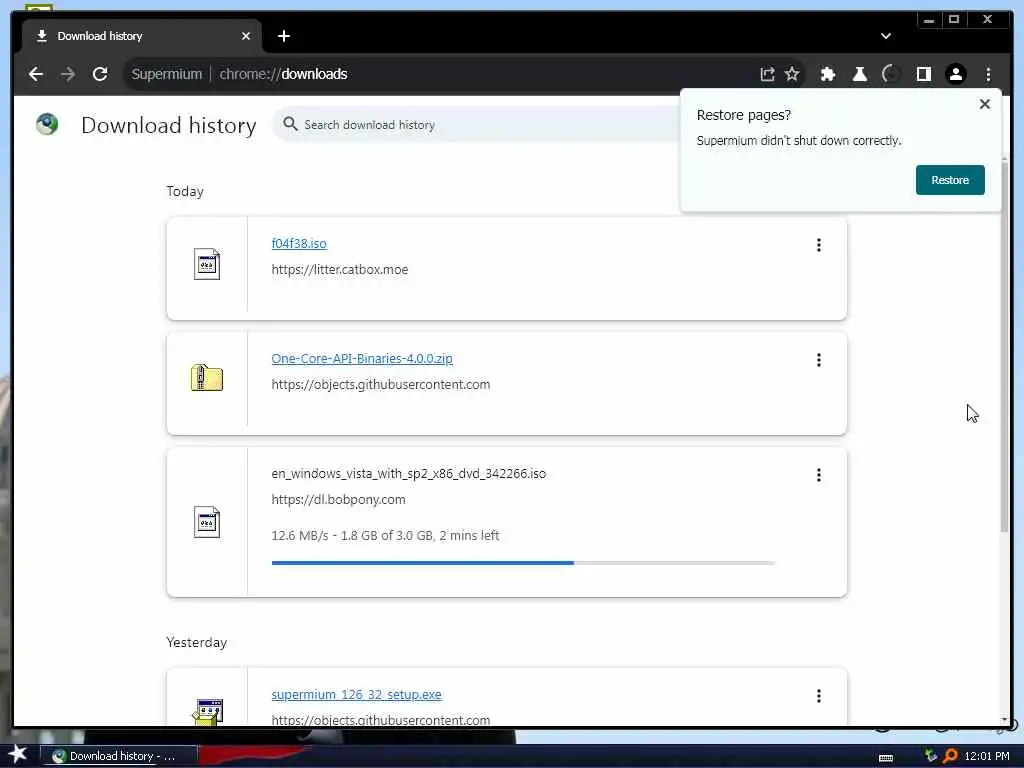The height and width of the screenshot is (768, 1024).
Task: Click the Supermium logo beside Download history
Action: (x=47, y=124)
